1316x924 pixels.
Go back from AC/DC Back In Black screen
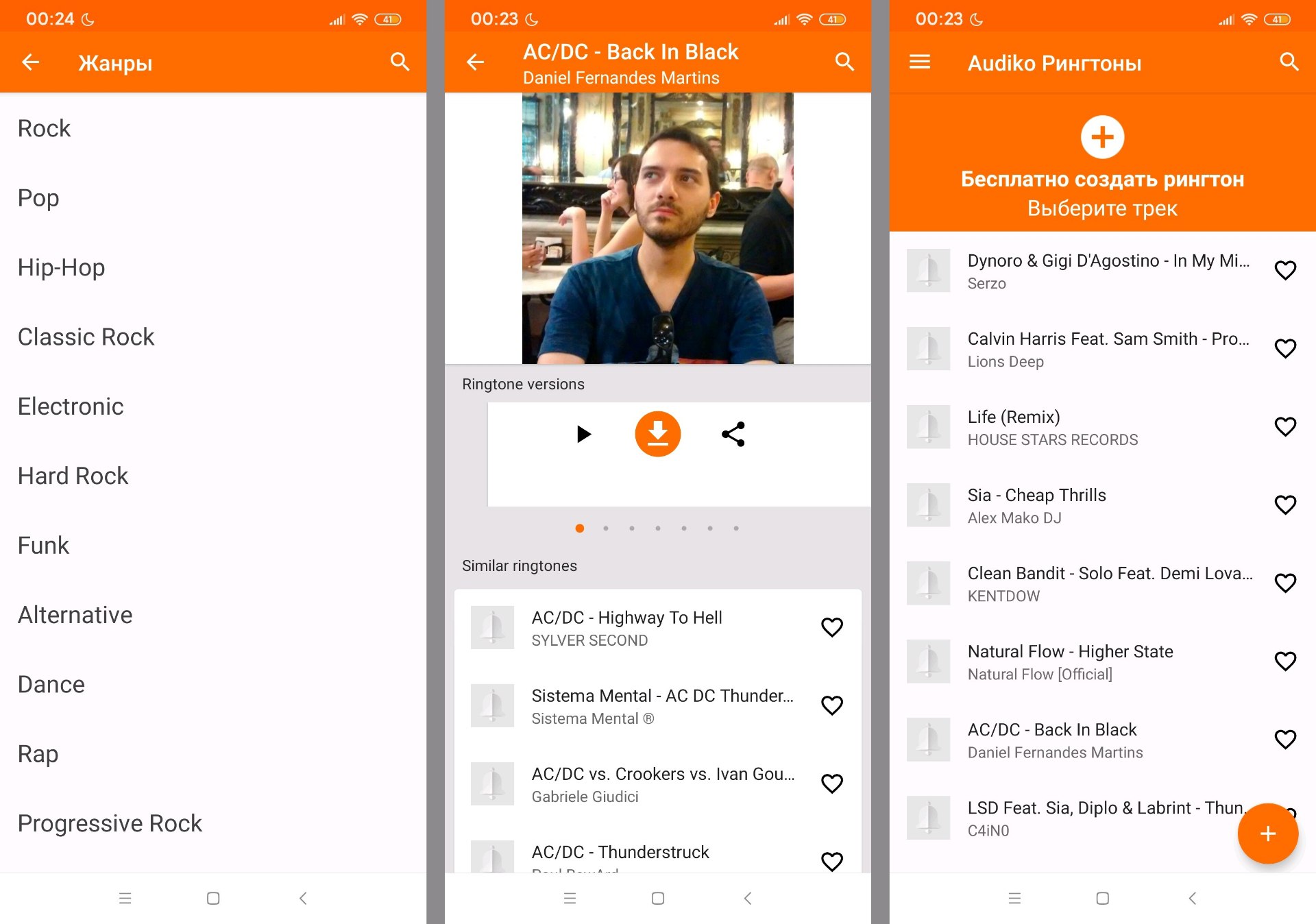[x=475, y=62]
